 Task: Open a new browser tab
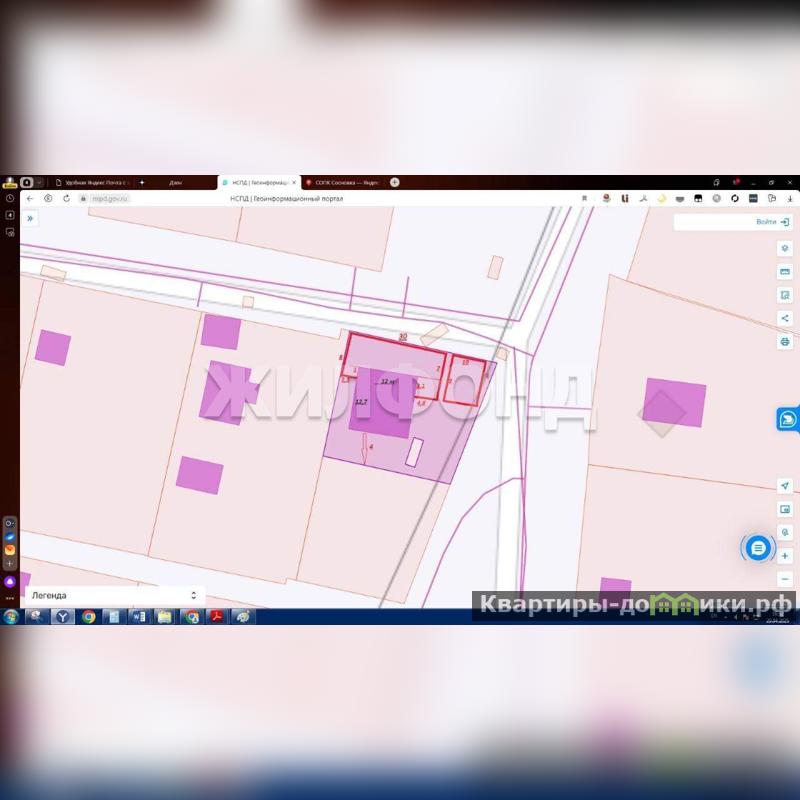coord(395,182)
